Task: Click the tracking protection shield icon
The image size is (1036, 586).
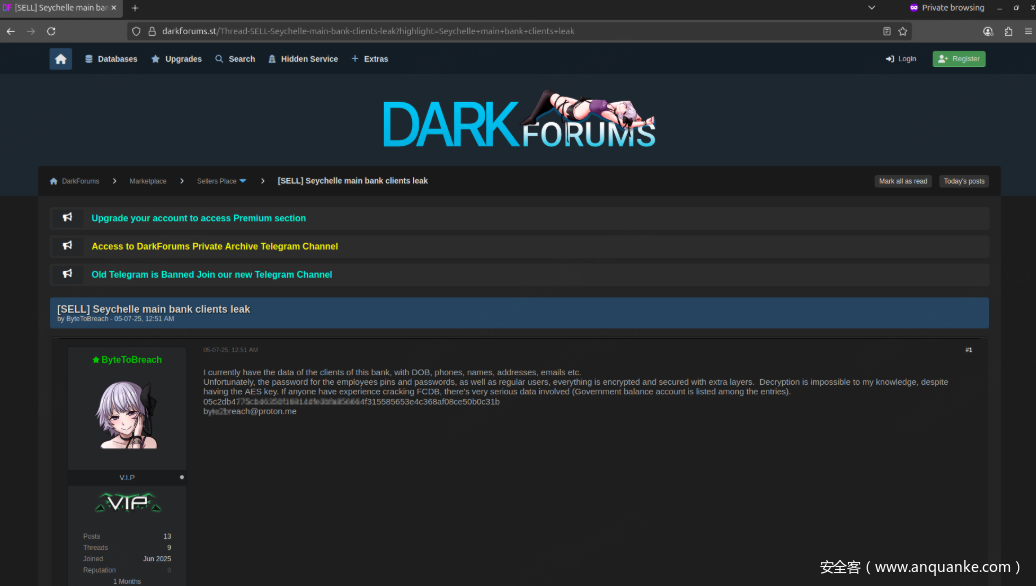Action: tap(137, 31)
